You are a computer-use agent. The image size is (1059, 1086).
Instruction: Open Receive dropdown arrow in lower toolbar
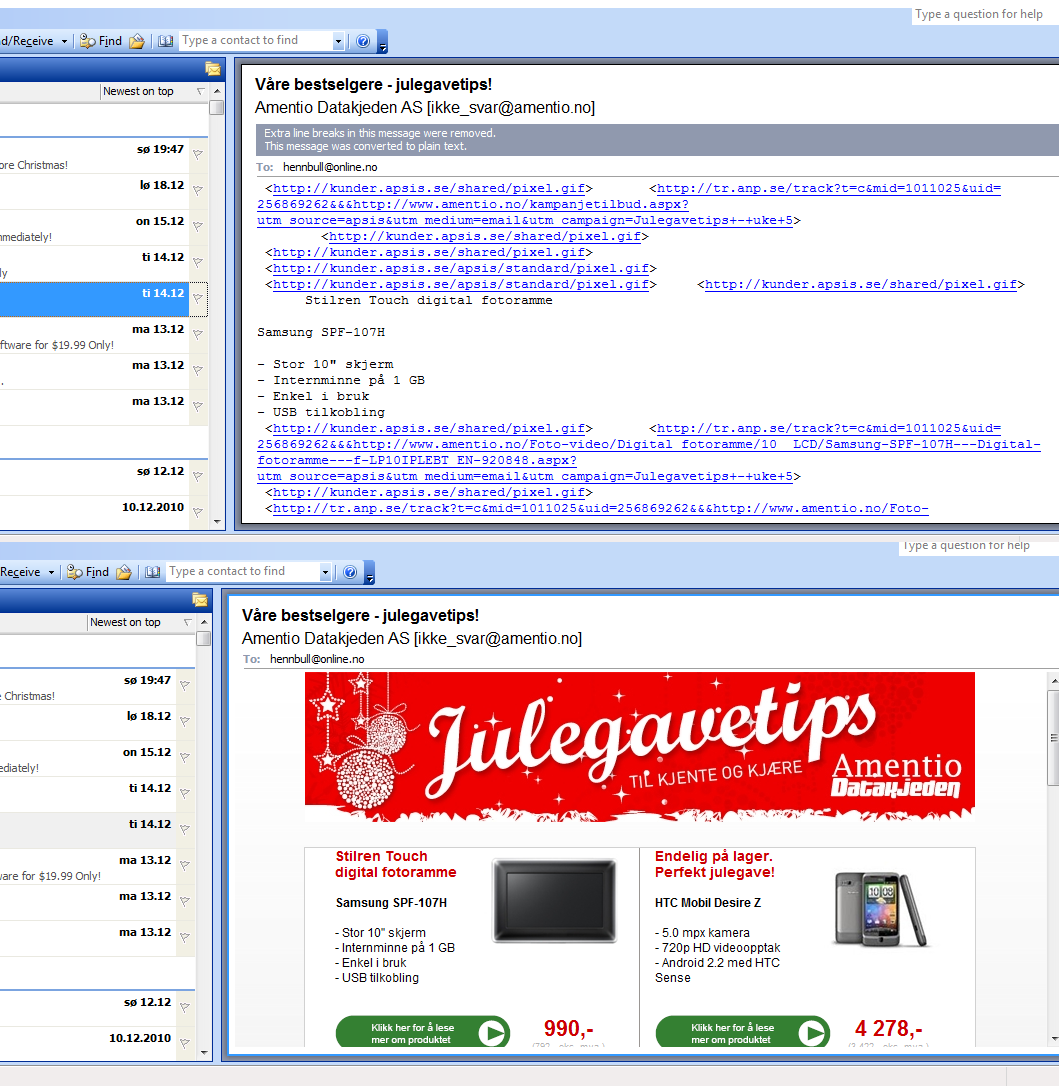[51, 573]
